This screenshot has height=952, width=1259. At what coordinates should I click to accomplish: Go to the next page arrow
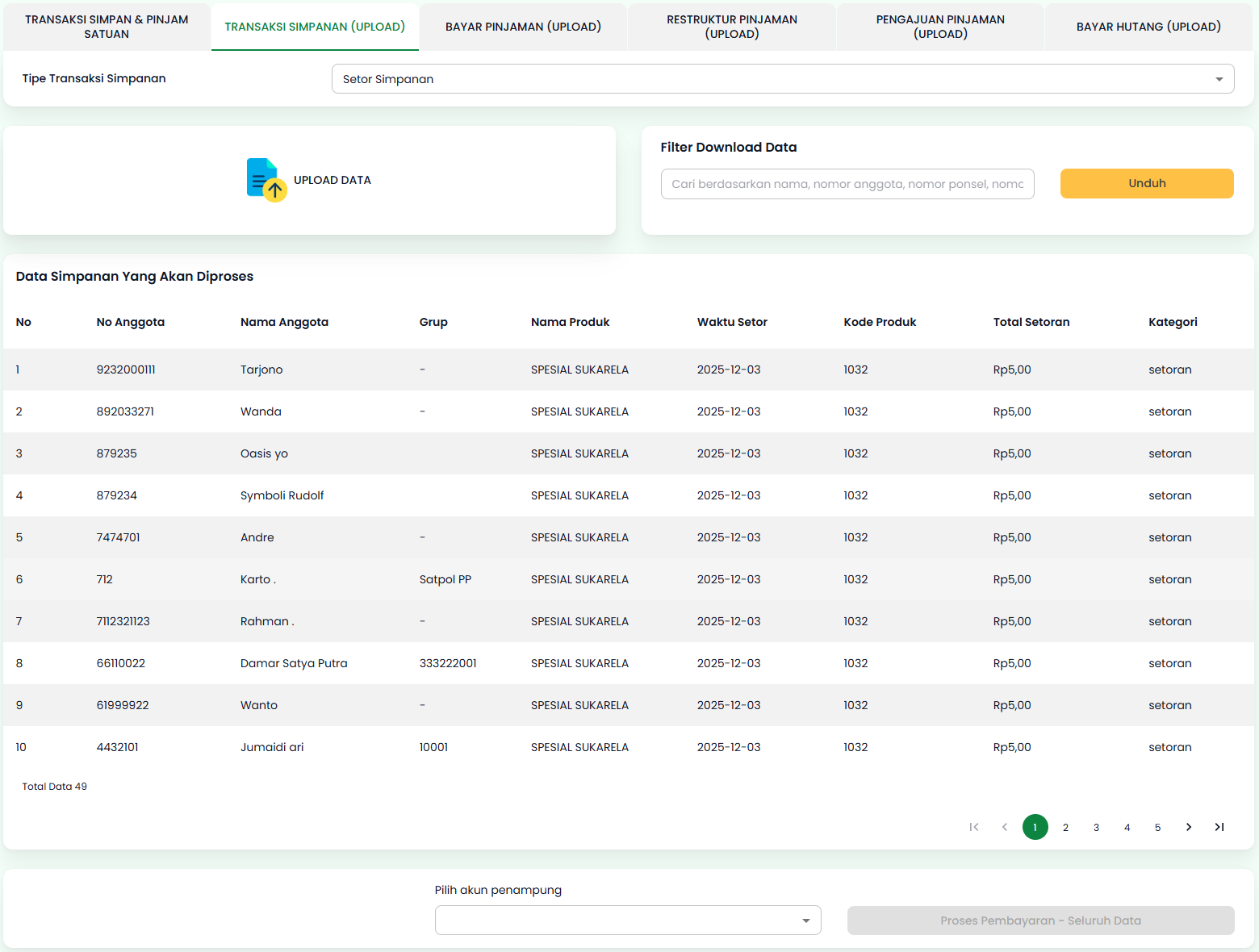click(1189, 827)
